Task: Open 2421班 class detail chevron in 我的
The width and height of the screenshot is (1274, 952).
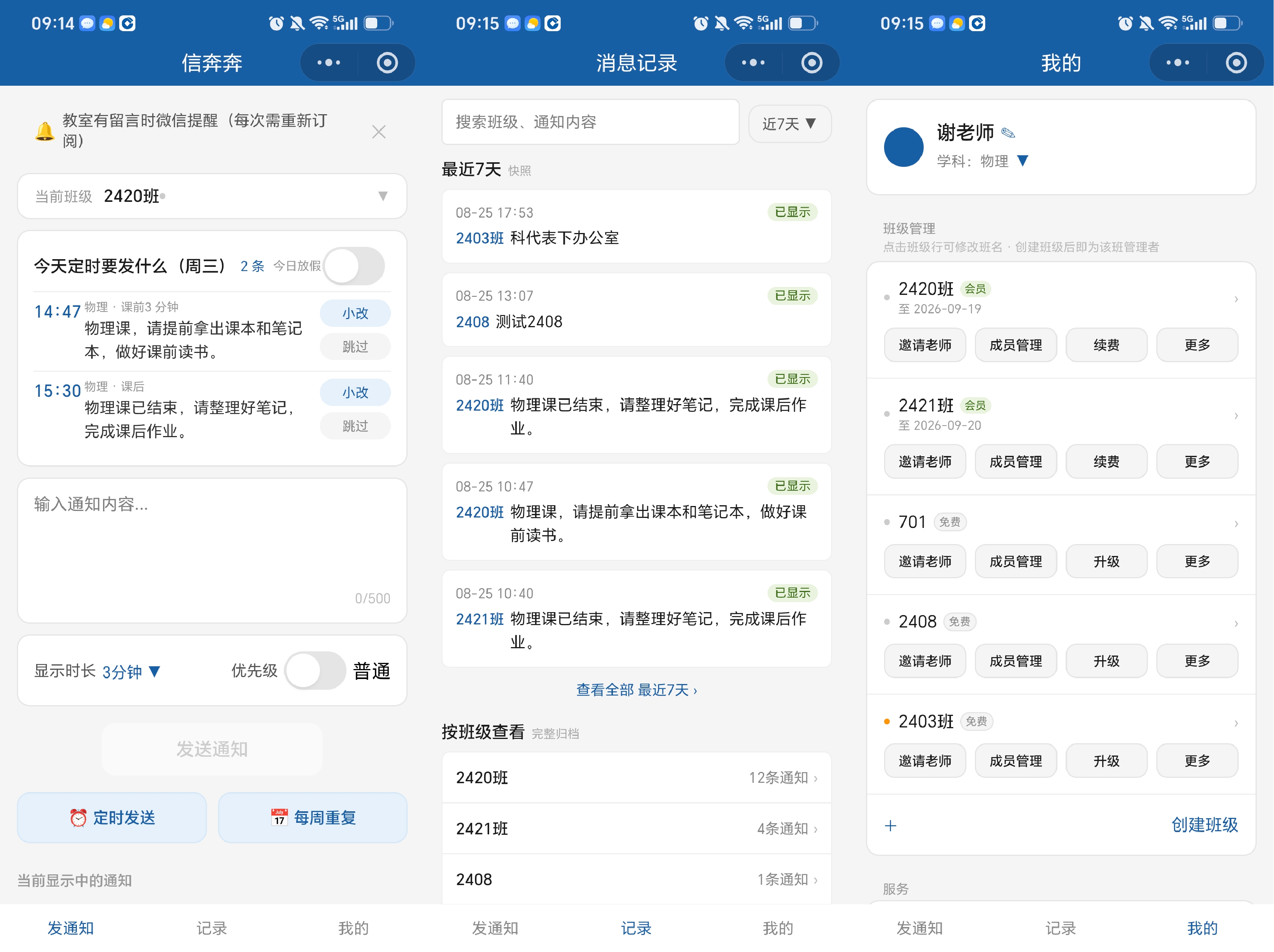Action: tap(1236, 415)
